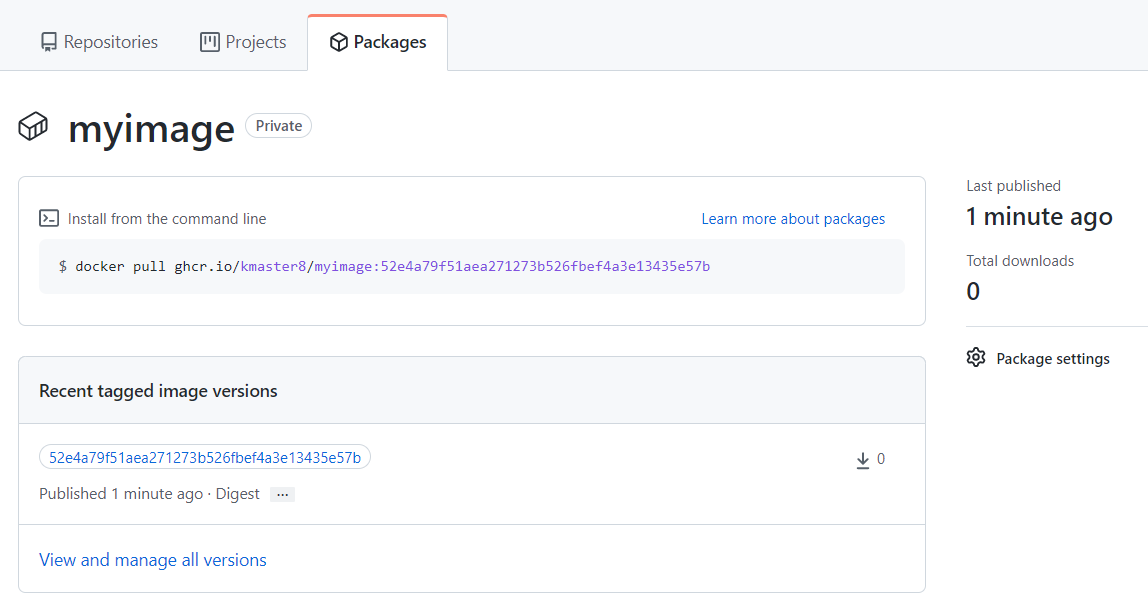Click the 'Total downloads' label
Viewport: 1148px width, 603px height.
pos(1020,261)
